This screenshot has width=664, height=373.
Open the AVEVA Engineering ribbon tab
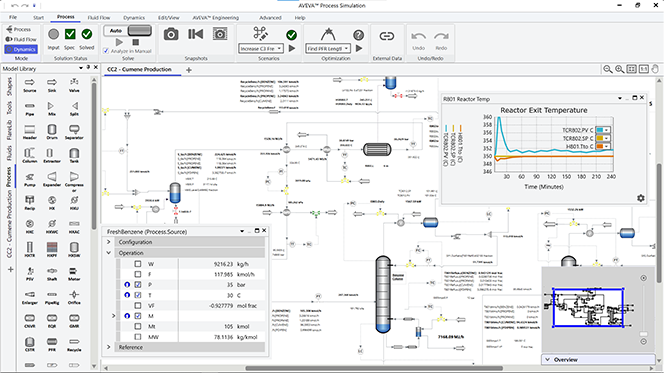[x=216, y=18]
